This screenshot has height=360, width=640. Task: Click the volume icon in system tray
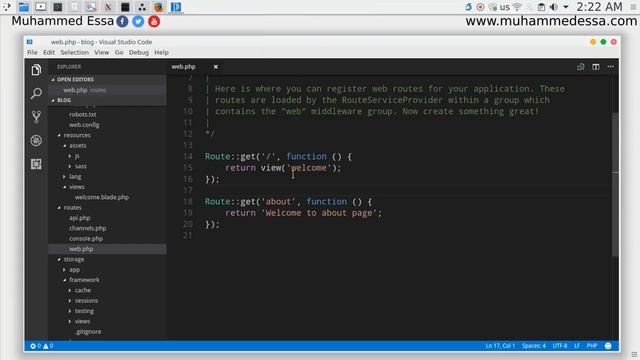tap(553, 7)
